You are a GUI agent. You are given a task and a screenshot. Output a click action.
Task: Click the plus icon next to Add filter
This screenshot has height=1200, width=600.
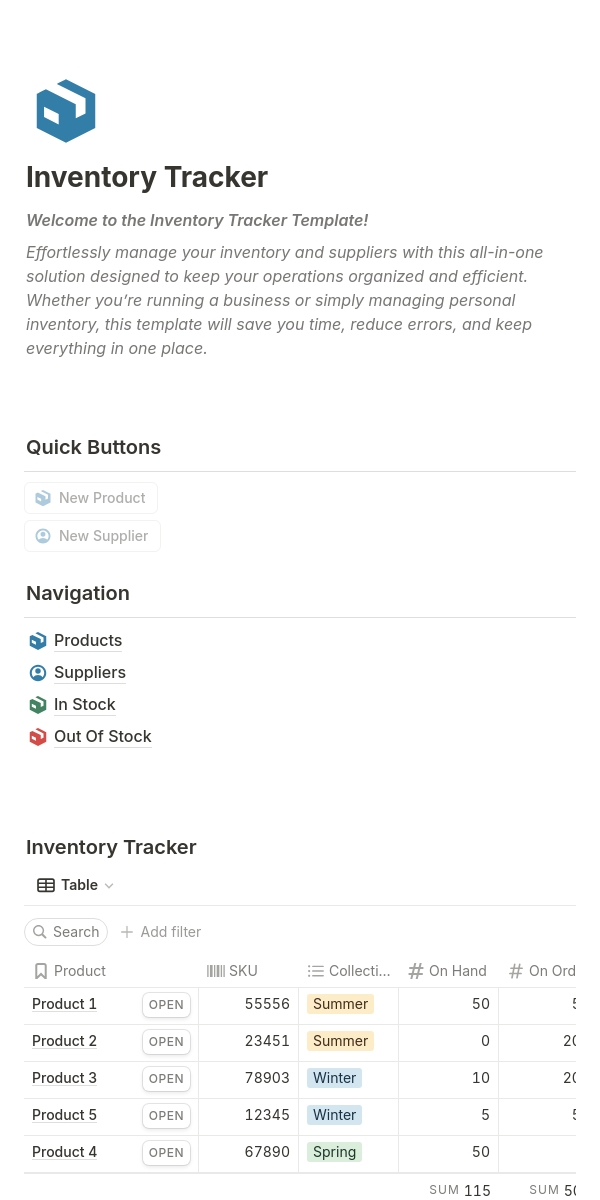127,932
